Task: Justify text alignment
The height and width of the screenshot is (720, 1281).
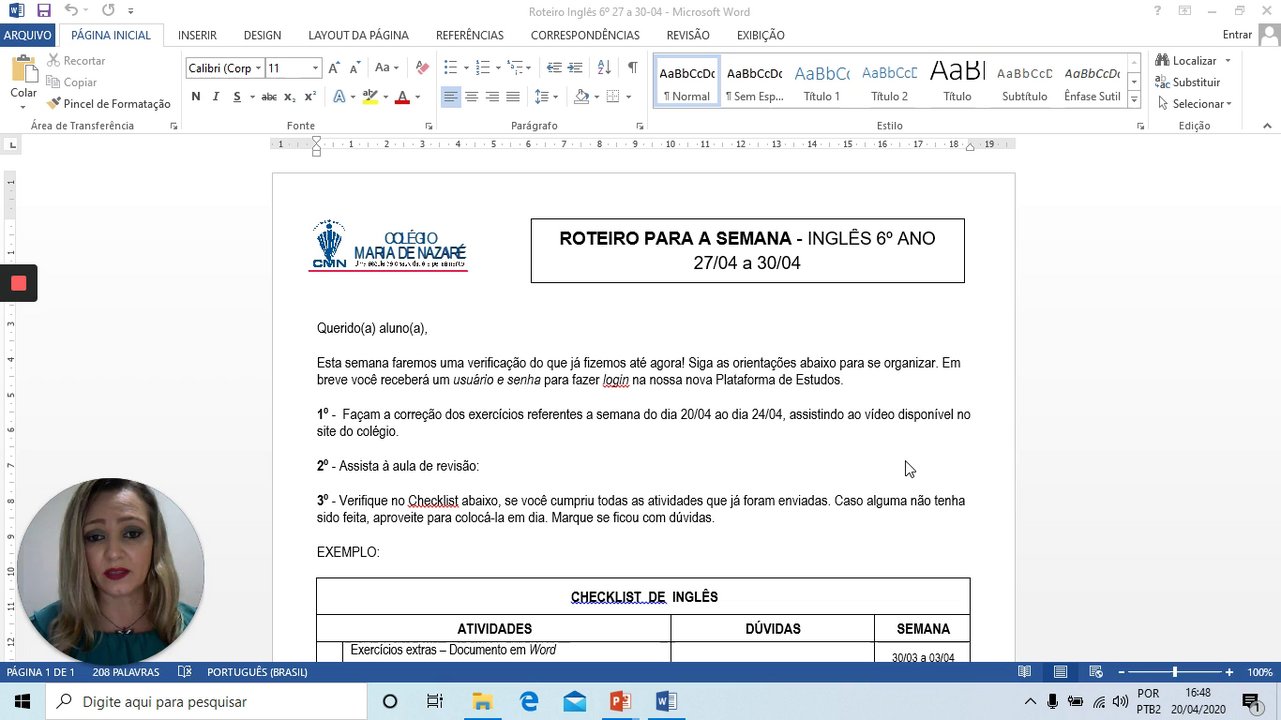Action: (x=513, y=97)
